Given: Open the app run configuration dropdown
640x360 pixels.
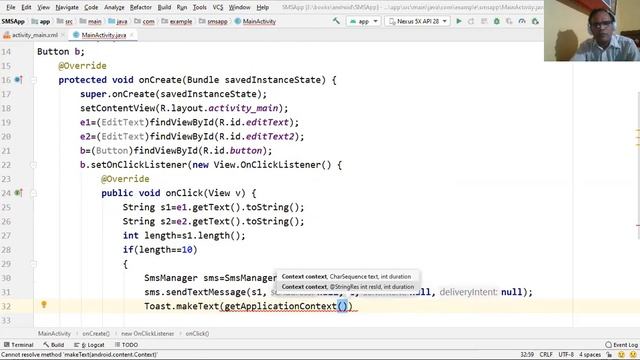Looking at the screenshot, I should click(363, 21).
